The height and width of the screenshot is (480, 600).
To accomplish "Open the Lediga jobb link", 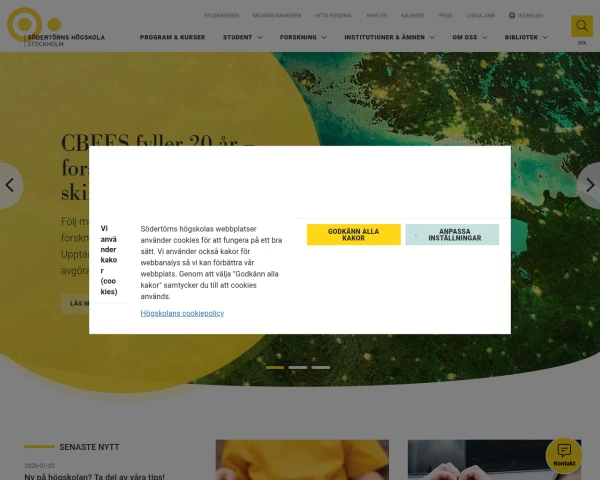I will click(x=481, y=16).
